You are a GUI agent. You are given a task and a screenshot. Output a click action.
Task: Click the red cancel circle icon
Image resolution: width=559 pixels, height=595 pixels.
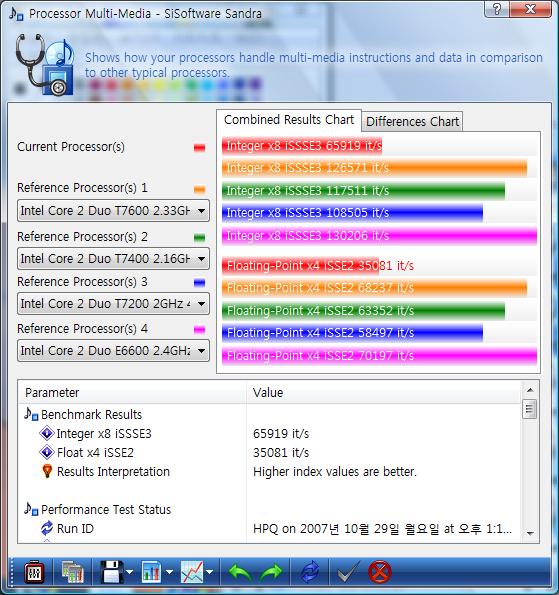coord(379,572)
